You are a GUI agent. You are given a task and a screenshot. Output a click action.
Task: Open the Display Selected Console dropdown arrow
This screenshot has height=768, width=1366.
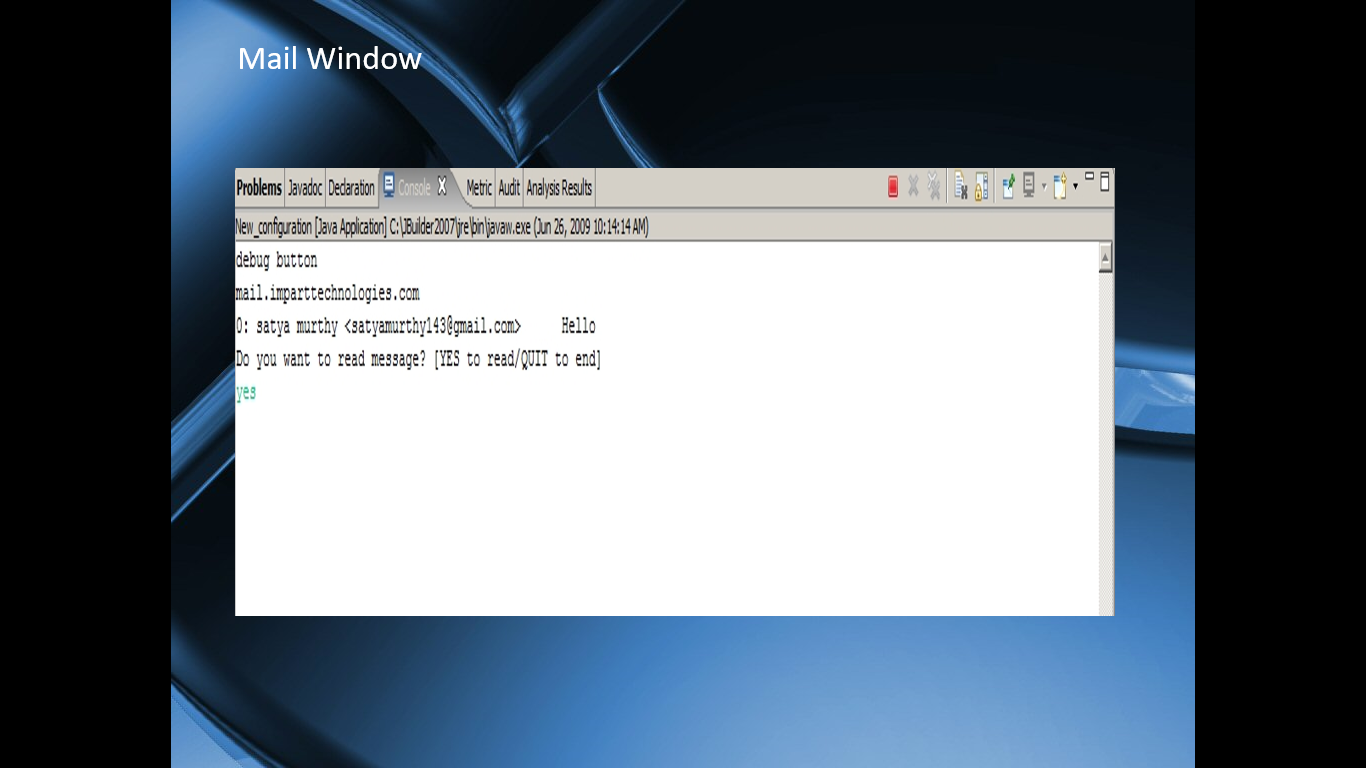tap(1043, 186)
